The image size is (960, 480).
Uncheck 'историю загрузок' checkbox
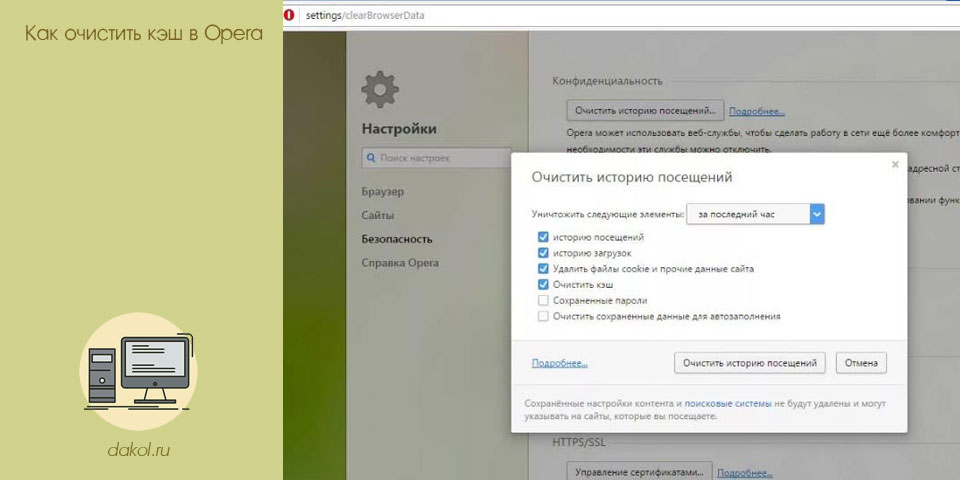(x=542, y=253)
